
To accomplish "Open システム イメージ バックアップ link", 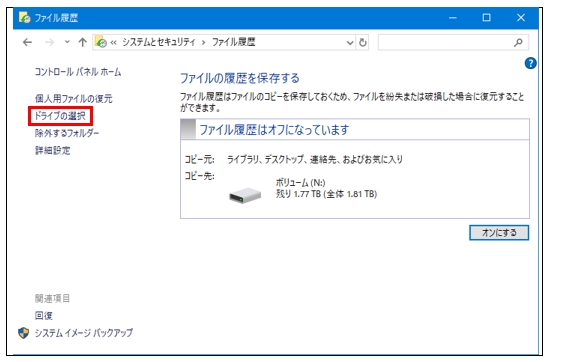I will (x=84, y=333).
